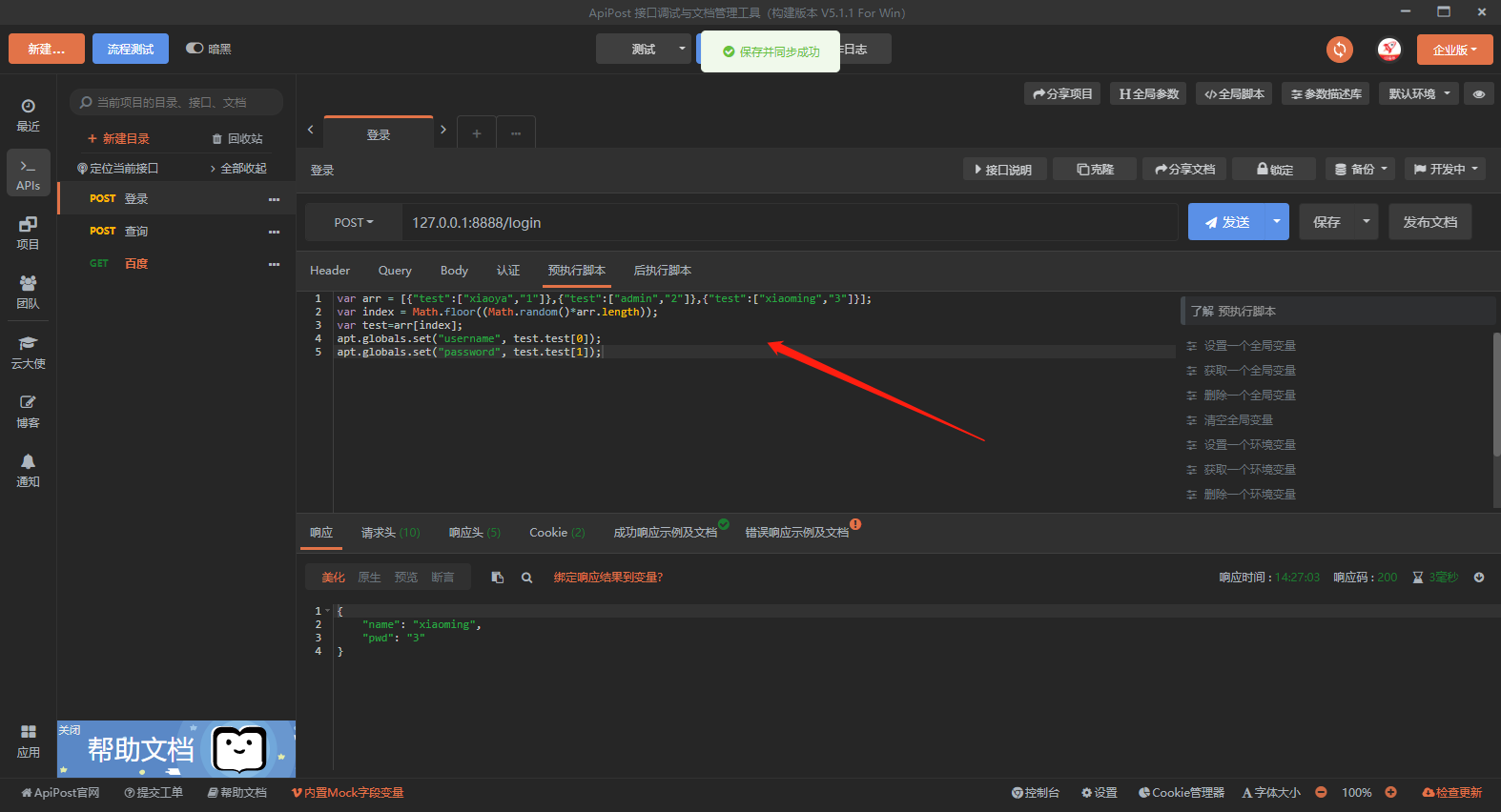The image size is (1501, 812).
Task: Open 设置 settings from status bar
Action: [x=1099, y=793]
